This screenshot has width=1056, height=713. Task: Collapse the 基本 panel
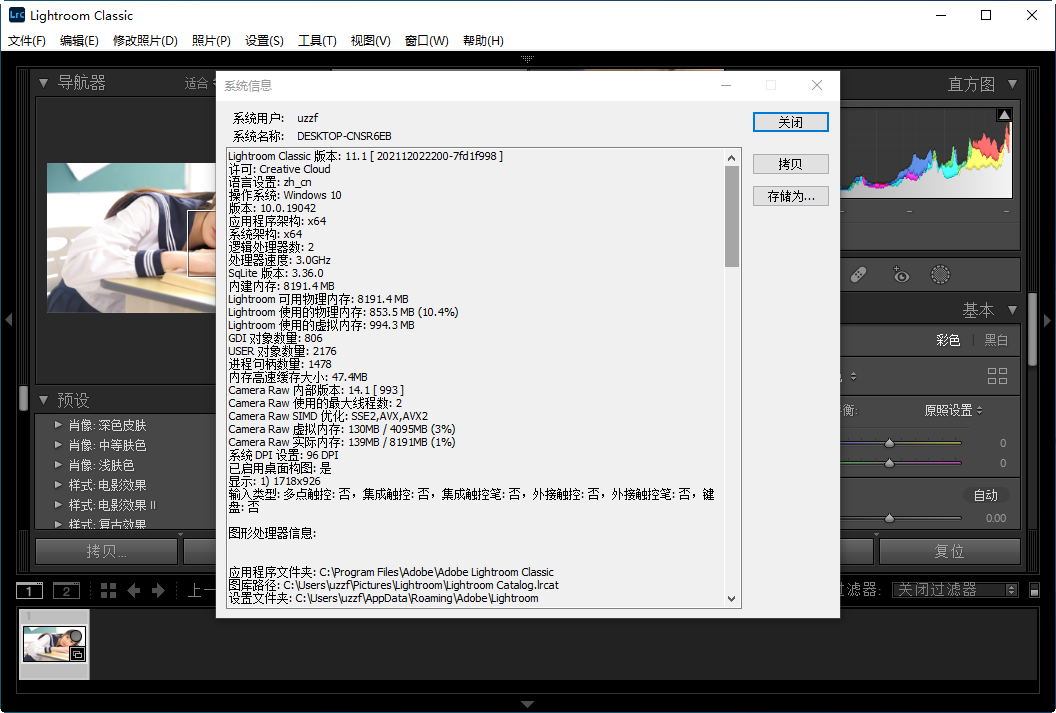(x=1011, y=309)
